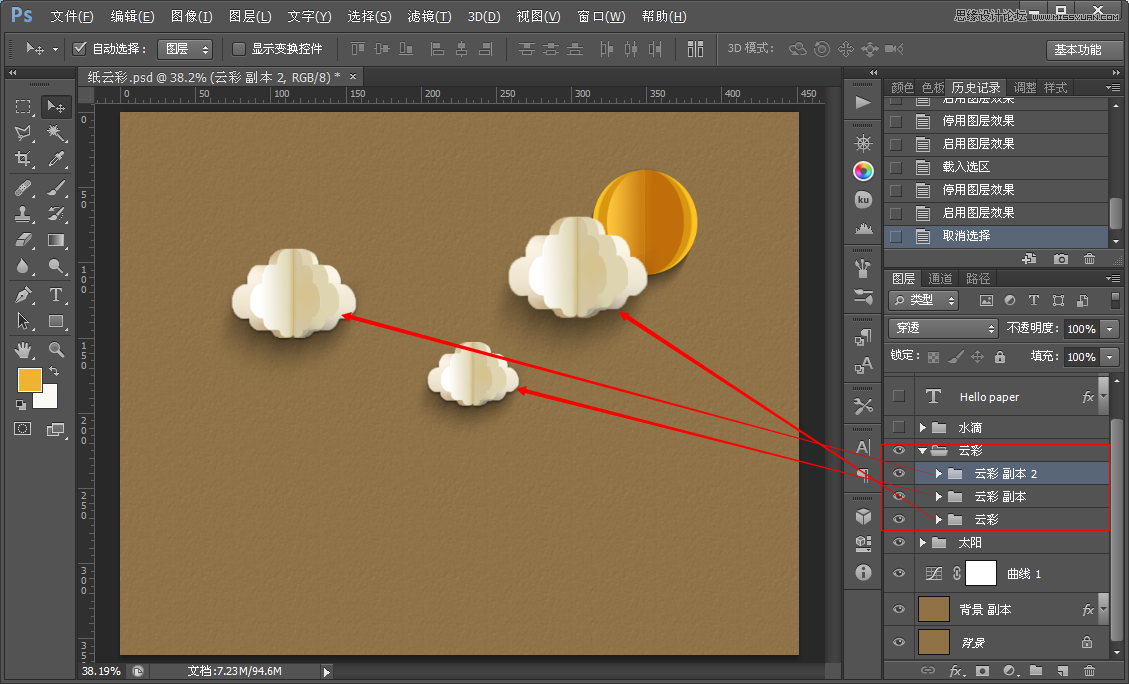Open the 图像(I) menu
This screenshot has width=1129, height=684.
pyautogui.click(x=192, y=16)
